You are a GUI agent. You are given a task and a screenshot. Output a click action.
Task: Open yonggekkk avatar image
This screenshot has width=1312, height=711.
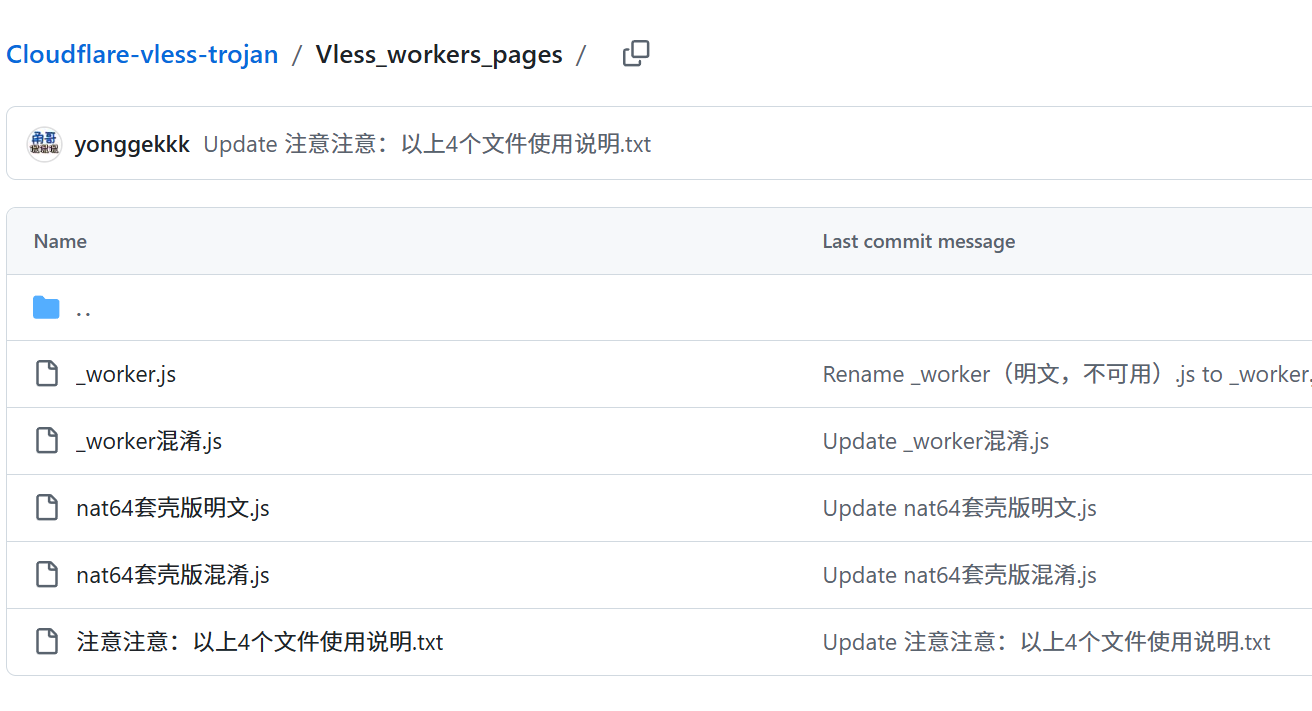pyautogui.click(x=45, y=144)
